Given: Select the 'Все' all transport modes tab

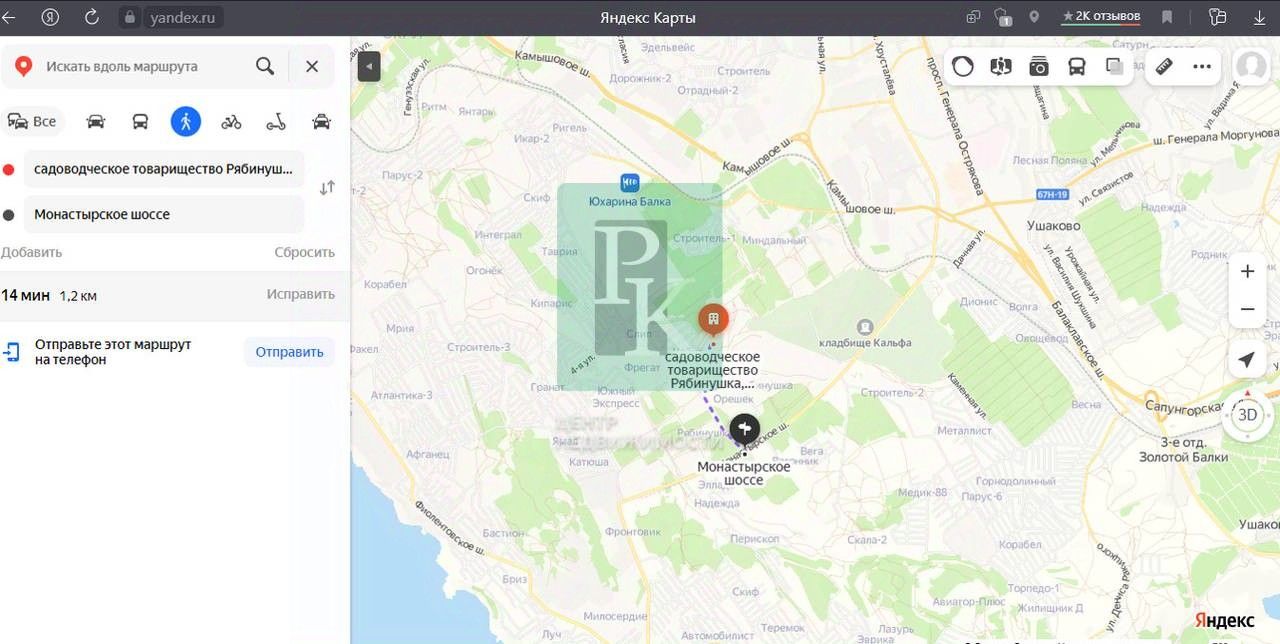Looking at the screenshot, I should (32, 121).
